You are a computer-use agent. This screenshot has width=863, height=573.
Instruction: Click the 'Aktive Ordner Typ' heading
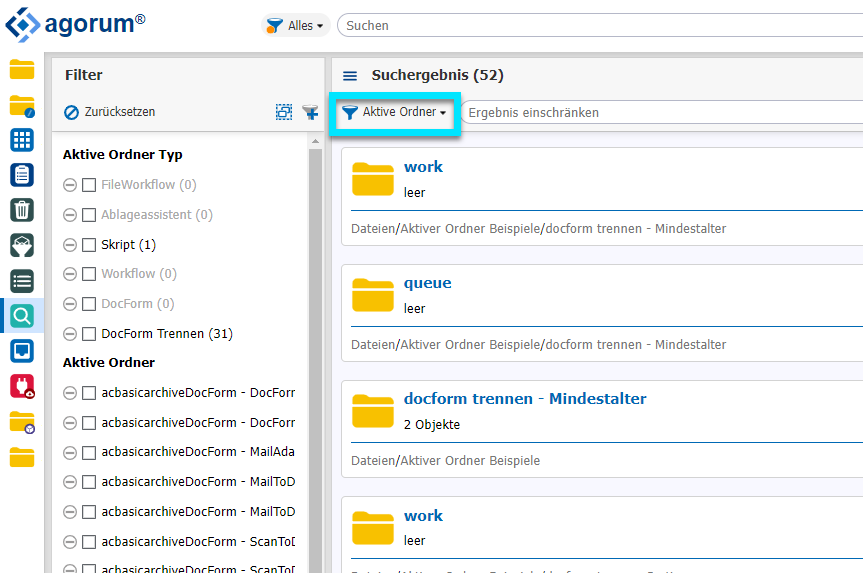click(122, 155)
